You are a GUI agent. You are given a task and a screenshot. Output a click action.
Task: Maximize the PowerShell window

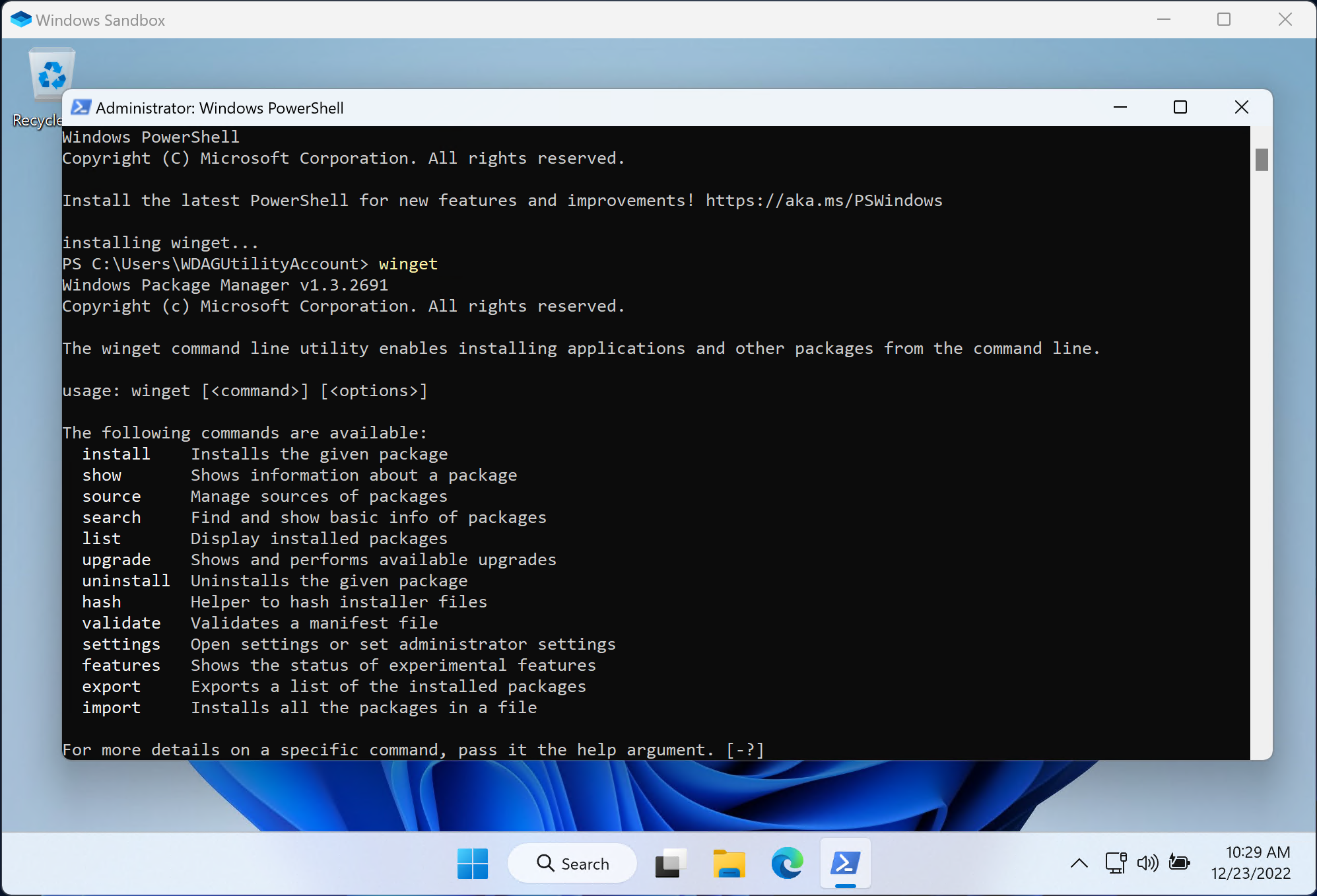click(x=1180, y=107)
